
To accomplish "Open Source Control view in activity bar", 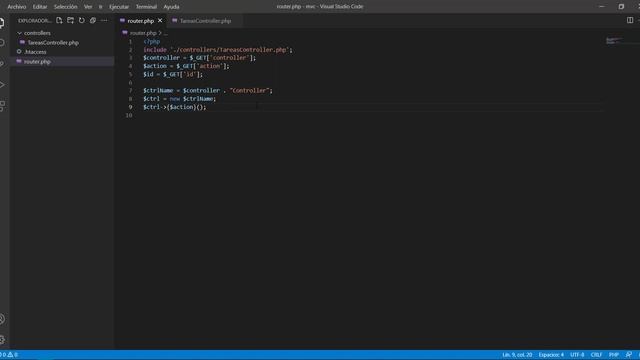I will point(2,64).
